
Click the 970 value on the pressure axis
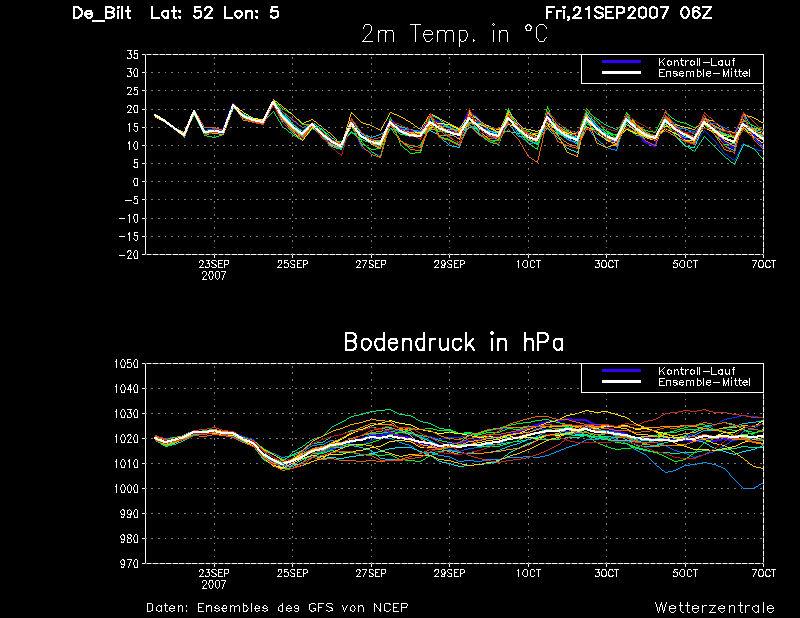[130, 564]
